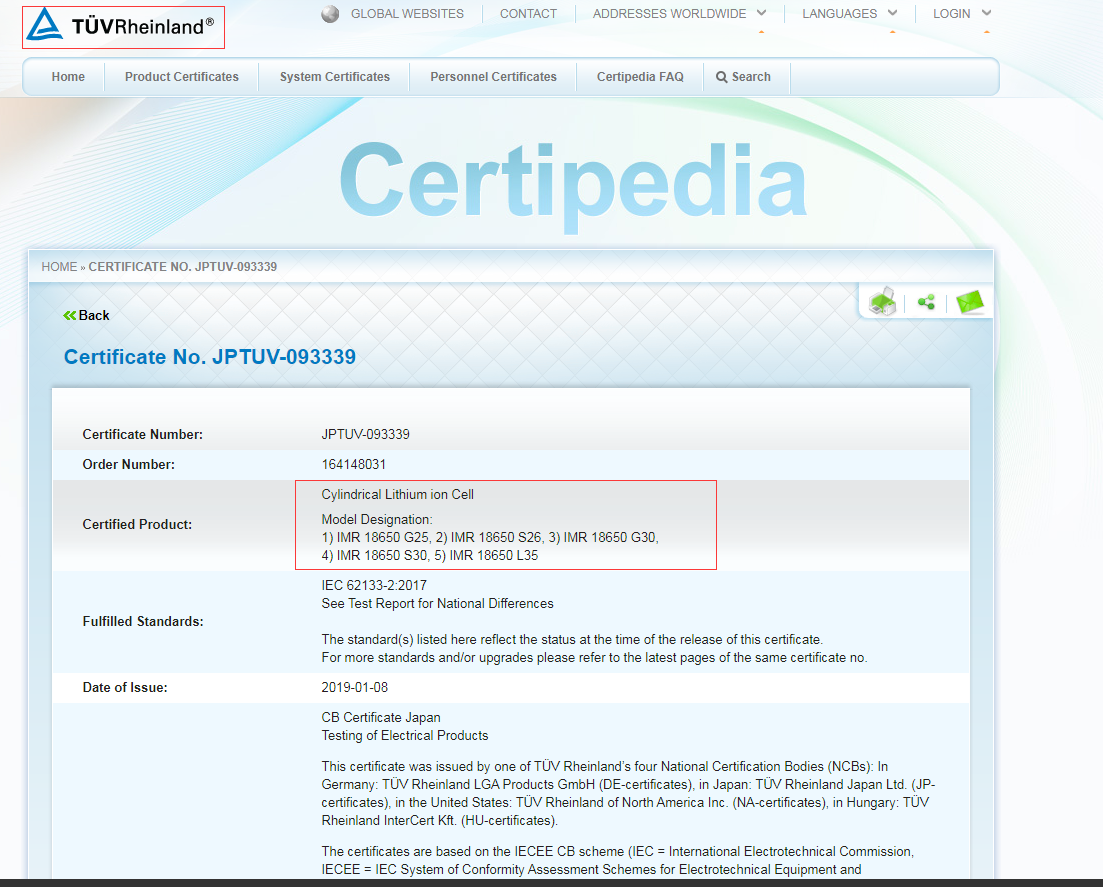Click the Certificate No. JPTUV-093339 heading
1103x887 pixels.
click(210, 357)
